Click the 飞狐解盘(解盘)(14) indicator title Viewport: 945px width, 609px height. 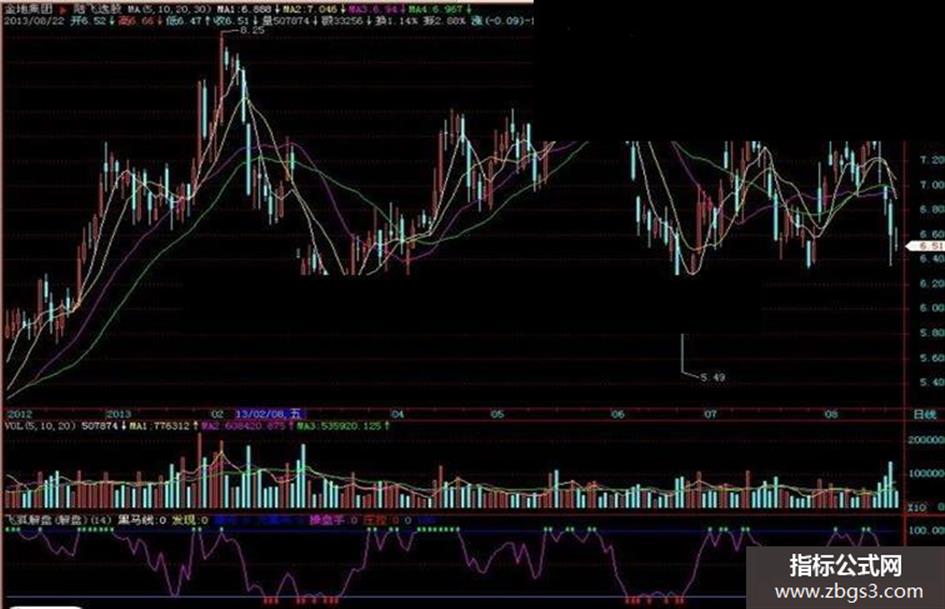[x=58, y=520]
